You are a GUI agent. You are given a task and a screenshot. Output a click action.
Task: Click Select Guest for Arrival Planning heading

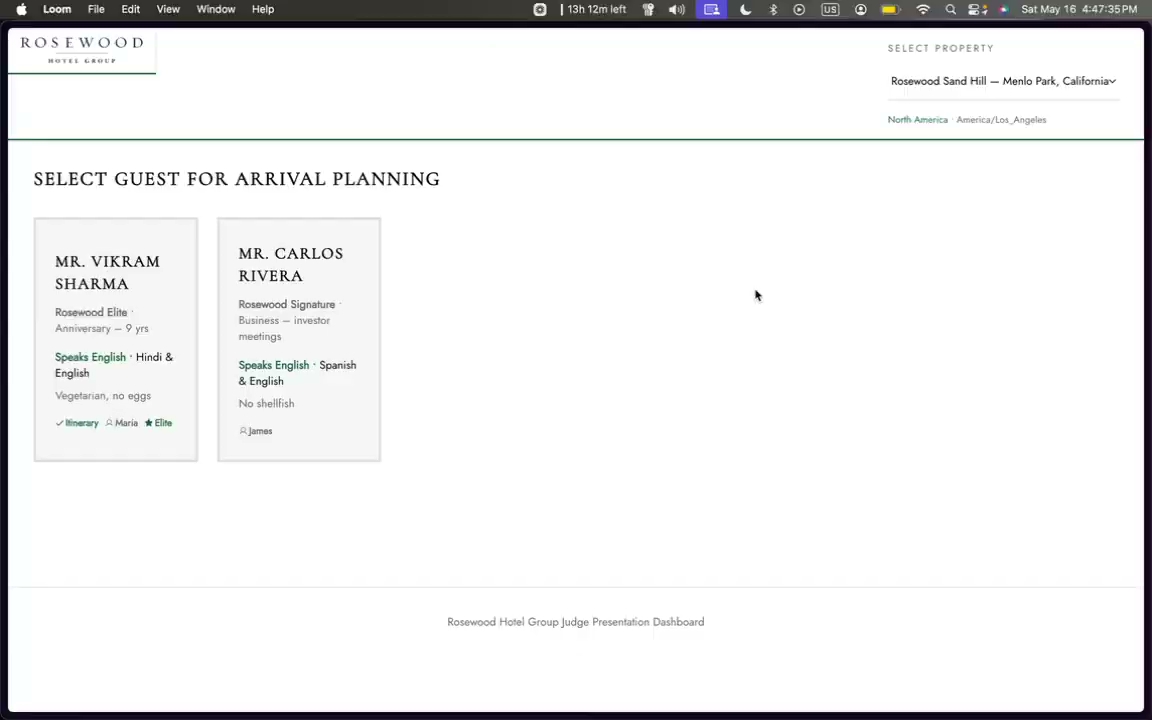coord(237,179)
